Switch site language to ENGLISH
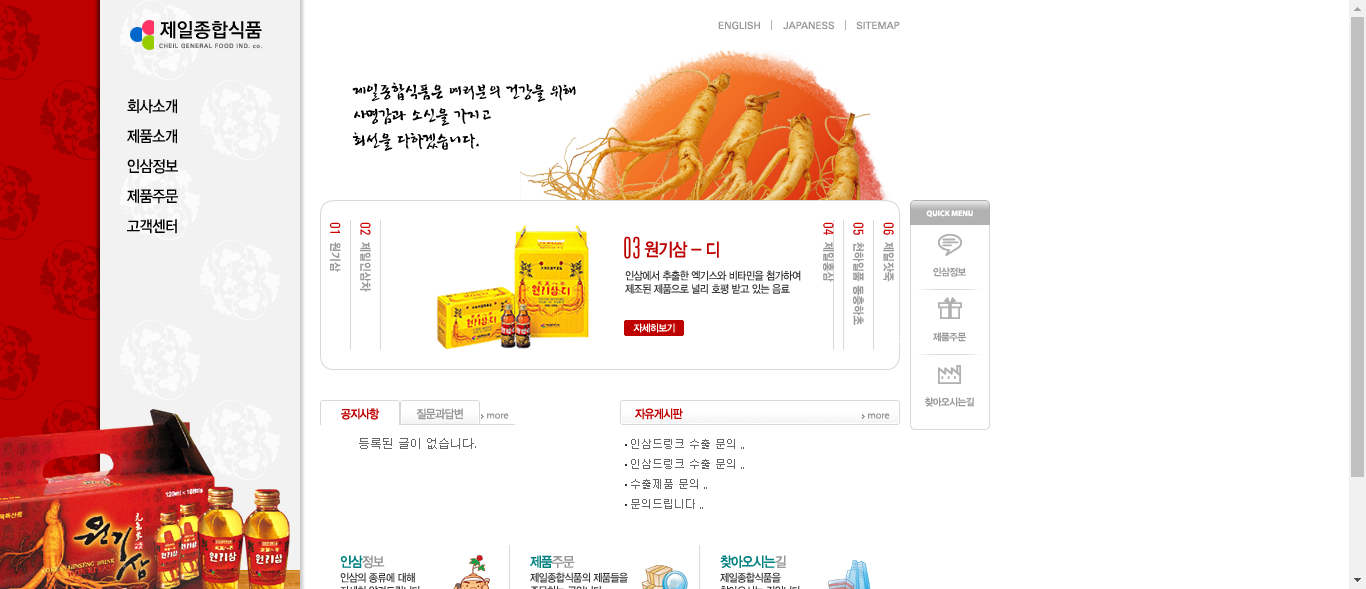This screenshot has width=1366, height=589. point(739,25)
